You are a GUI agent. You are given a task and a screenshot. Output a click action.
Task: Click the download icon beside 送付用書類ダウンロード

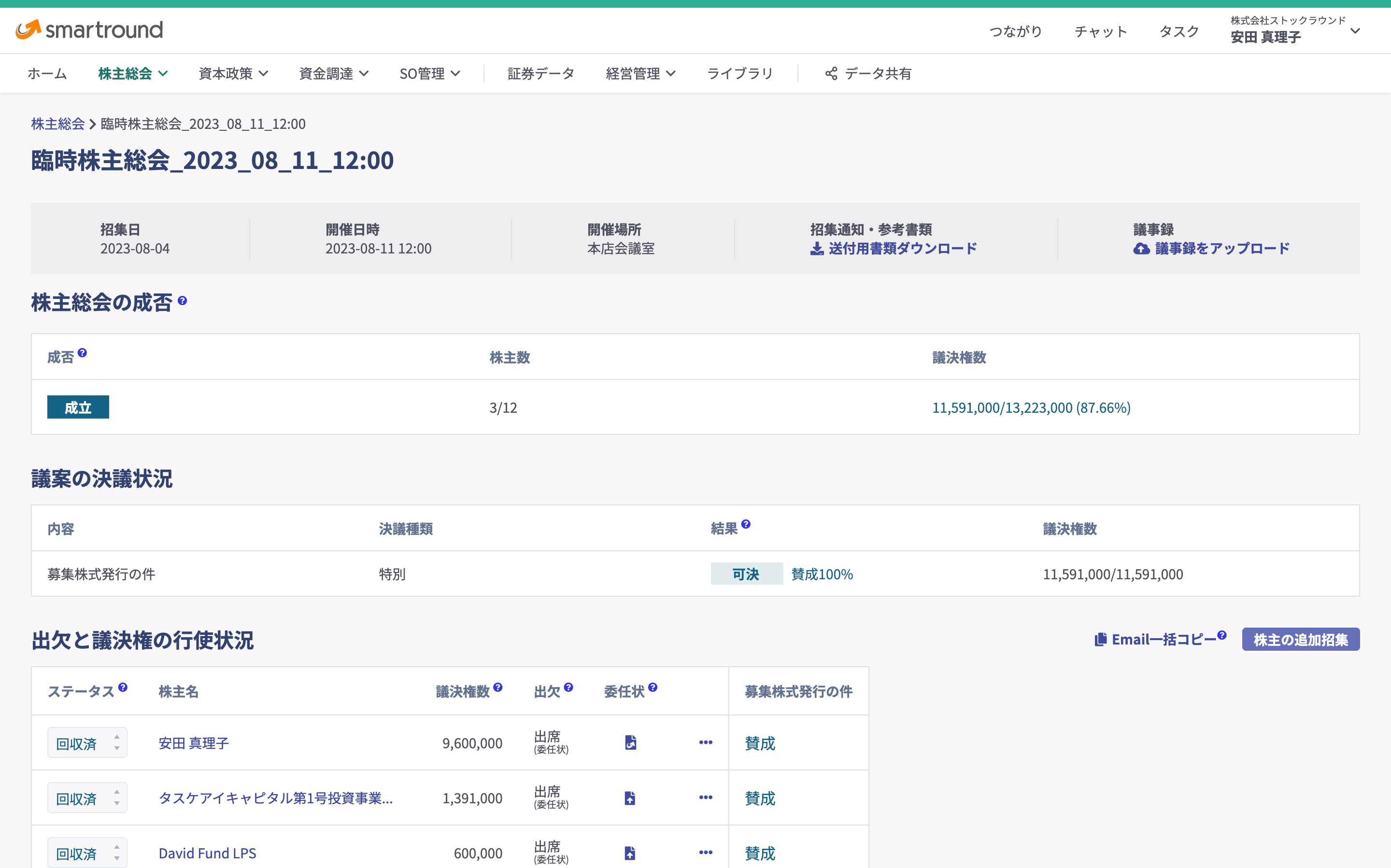pyautogui.click(x=816, y=248)
